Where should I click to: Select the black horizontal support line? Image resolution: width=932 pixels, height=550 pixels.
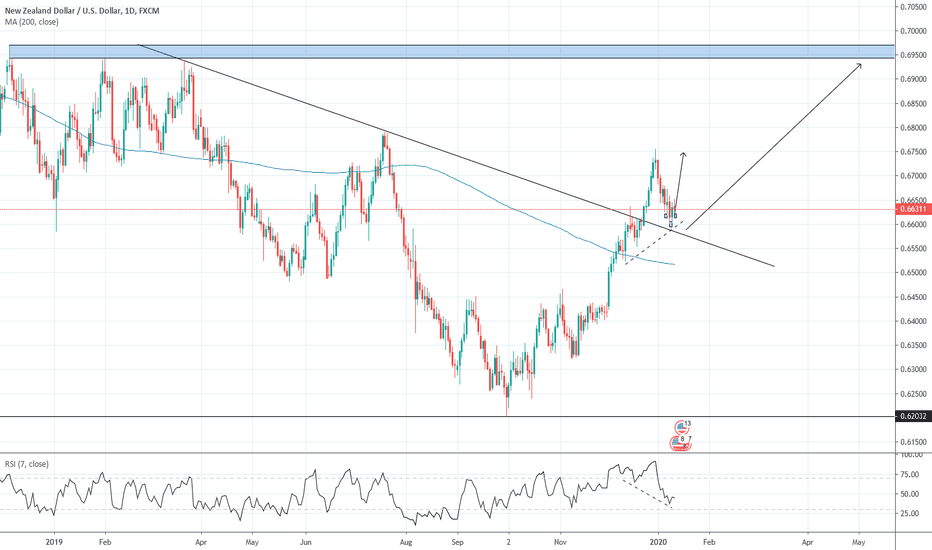[300, 417]
